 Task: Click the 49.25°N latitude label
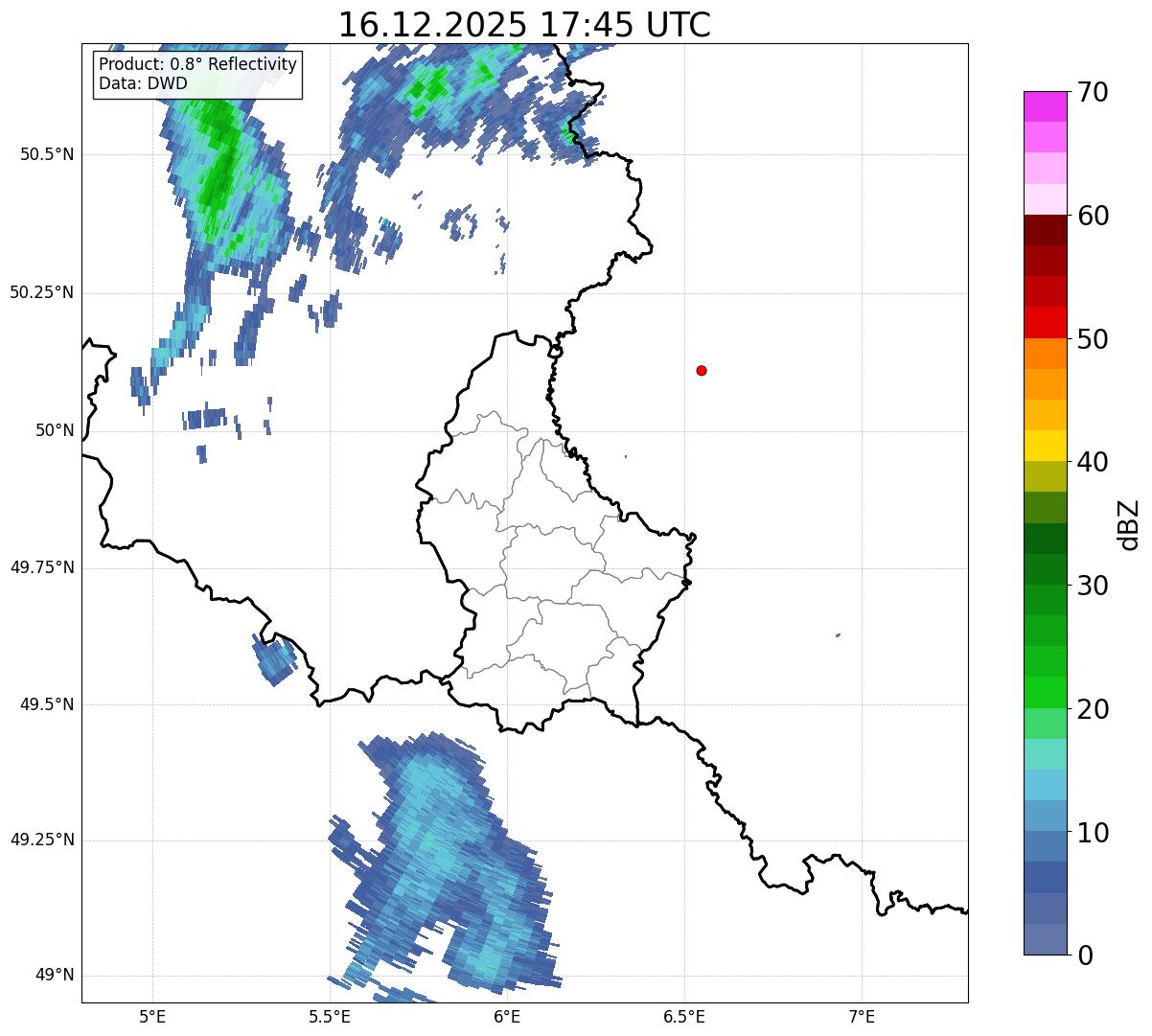point(42,840)
